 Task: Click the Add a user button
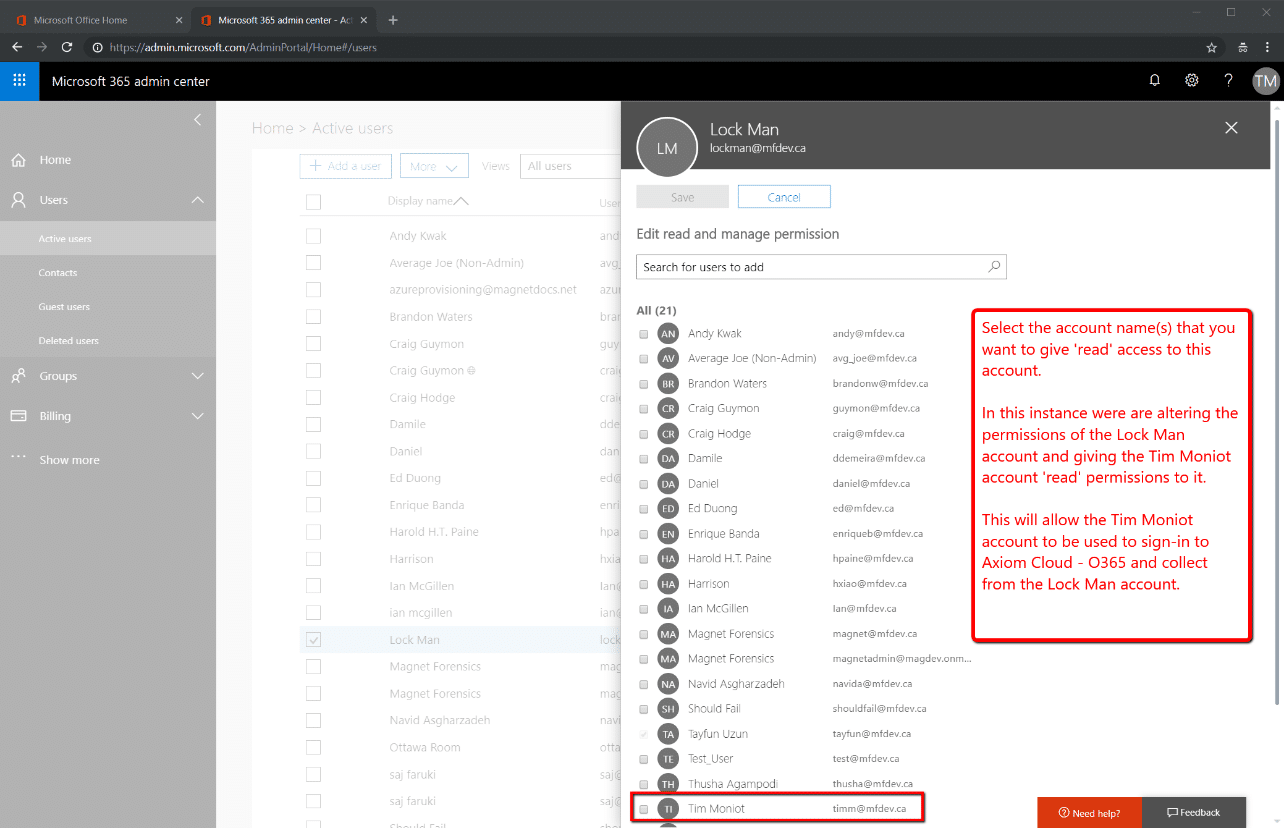(x=346, y=166)
